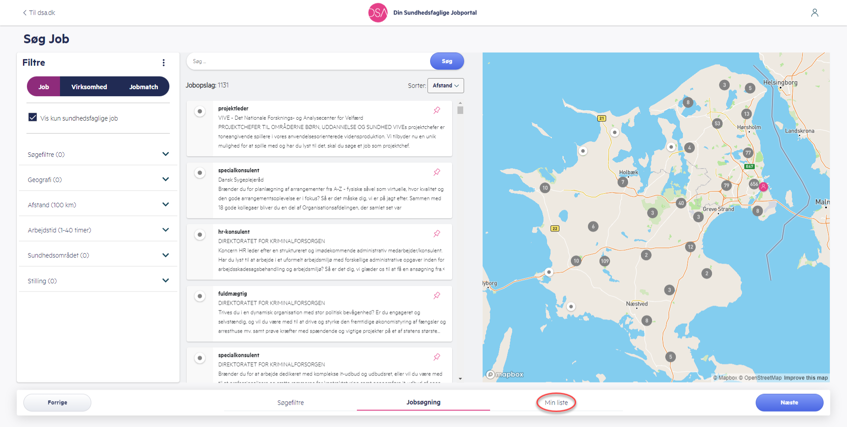Click the Næste button
Image resolution: width=847 pixels, height=427 pixels.
[789, 403]
